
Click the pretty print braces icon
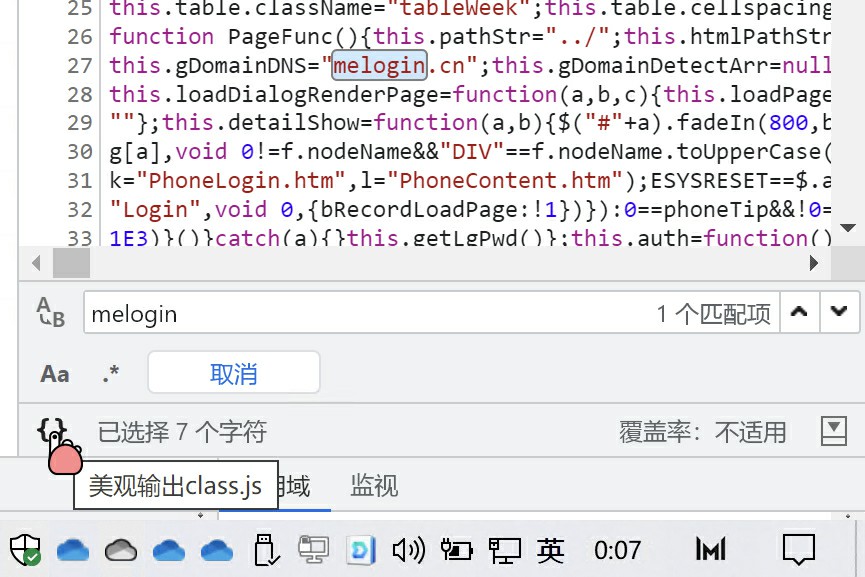pyautogui.click(x=51, y=432)
